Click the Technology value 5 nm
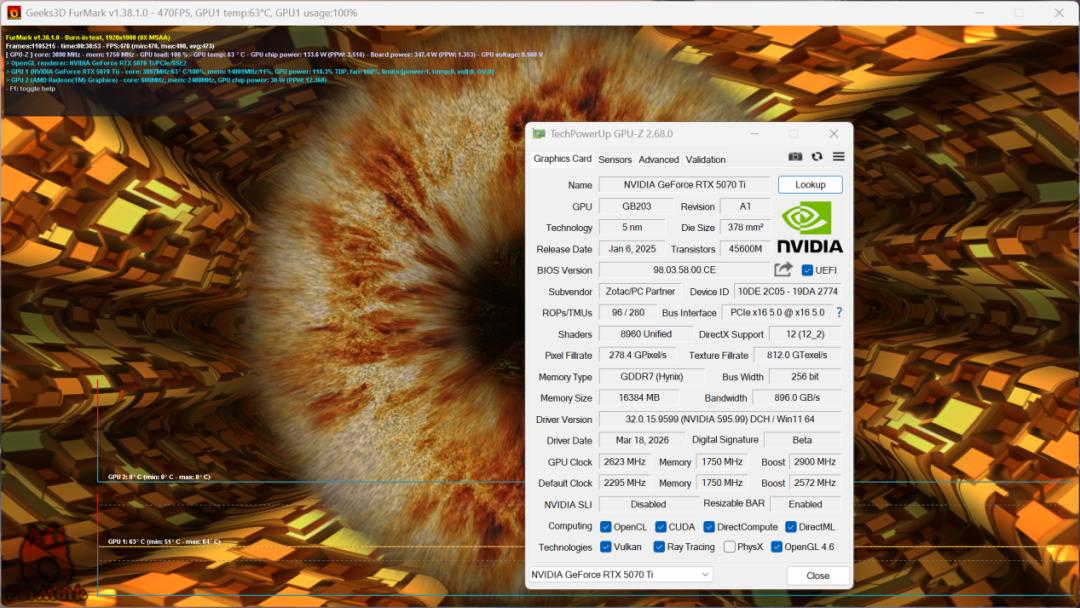Image resolution: width=1080 pixels, height=608 pixels. tap(632, 227)
